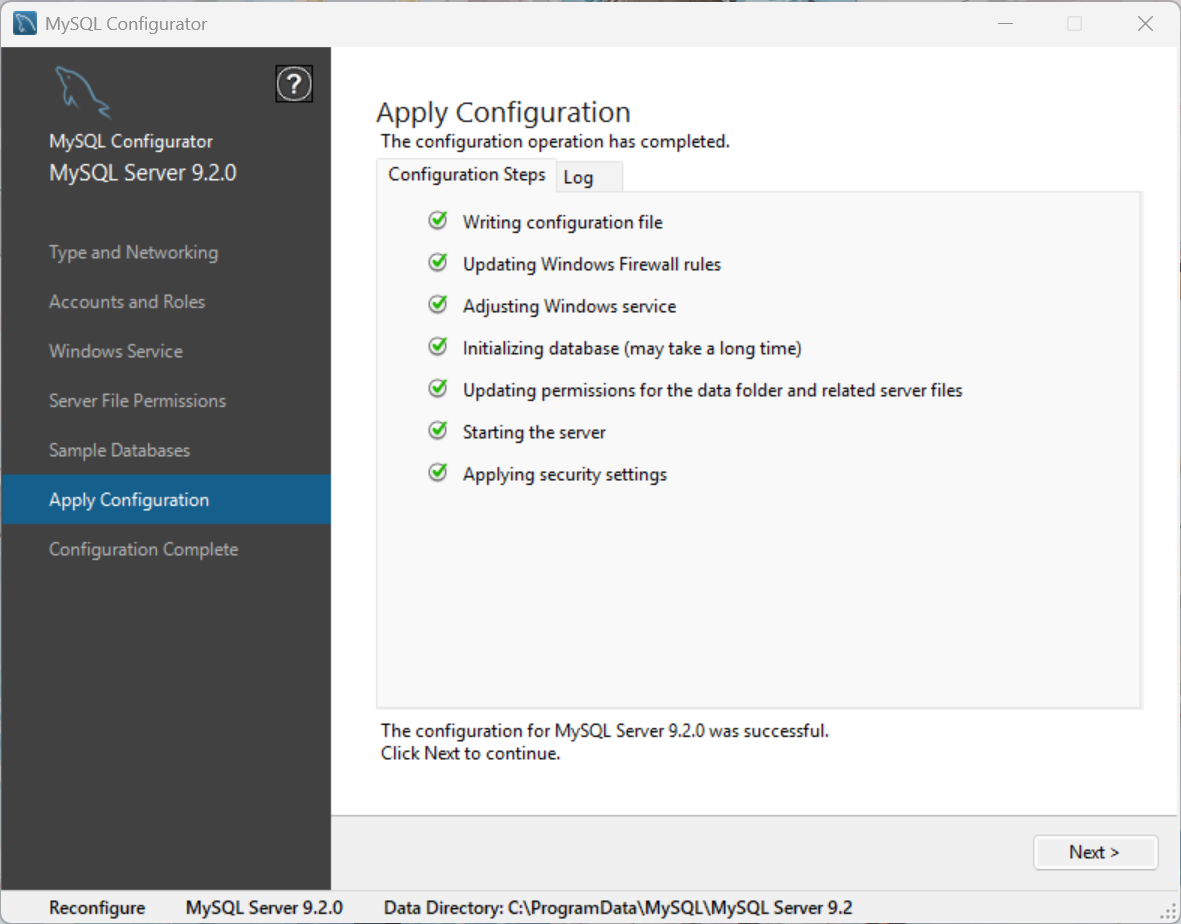Click the 'MySQL Configurator' sidebar title text
The width and height of the screenshot is (1181, 924).
tap(130, 142)
